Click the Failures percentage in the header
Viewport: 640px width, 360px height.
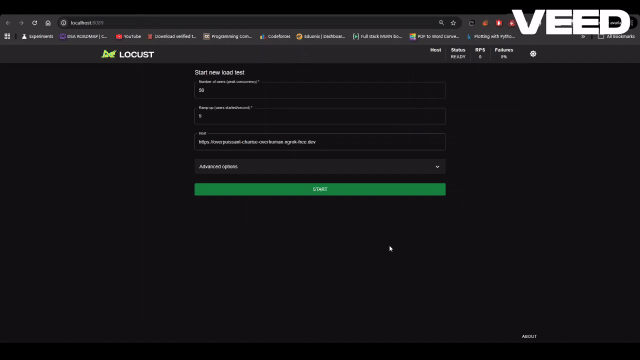pyautogui.click(x=504, y=57)
